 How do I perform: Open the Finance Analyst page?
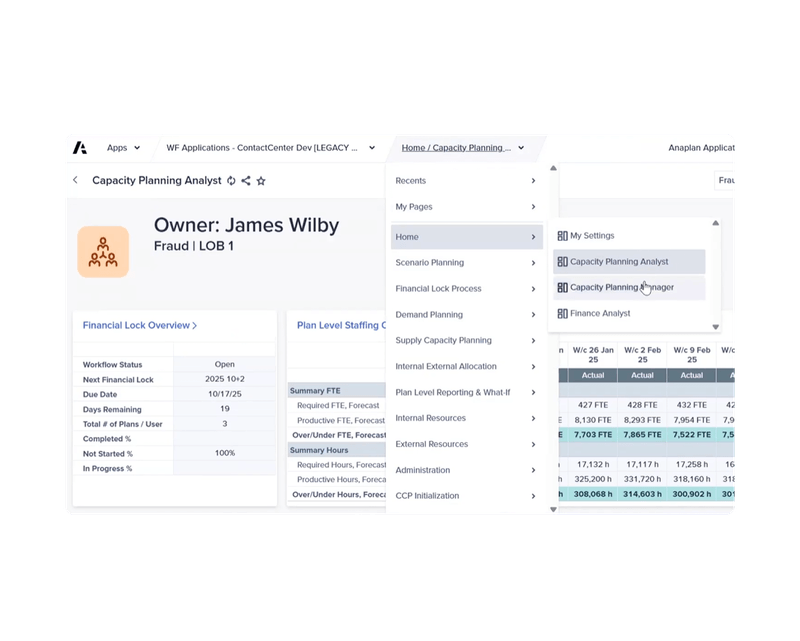(629, 313)
